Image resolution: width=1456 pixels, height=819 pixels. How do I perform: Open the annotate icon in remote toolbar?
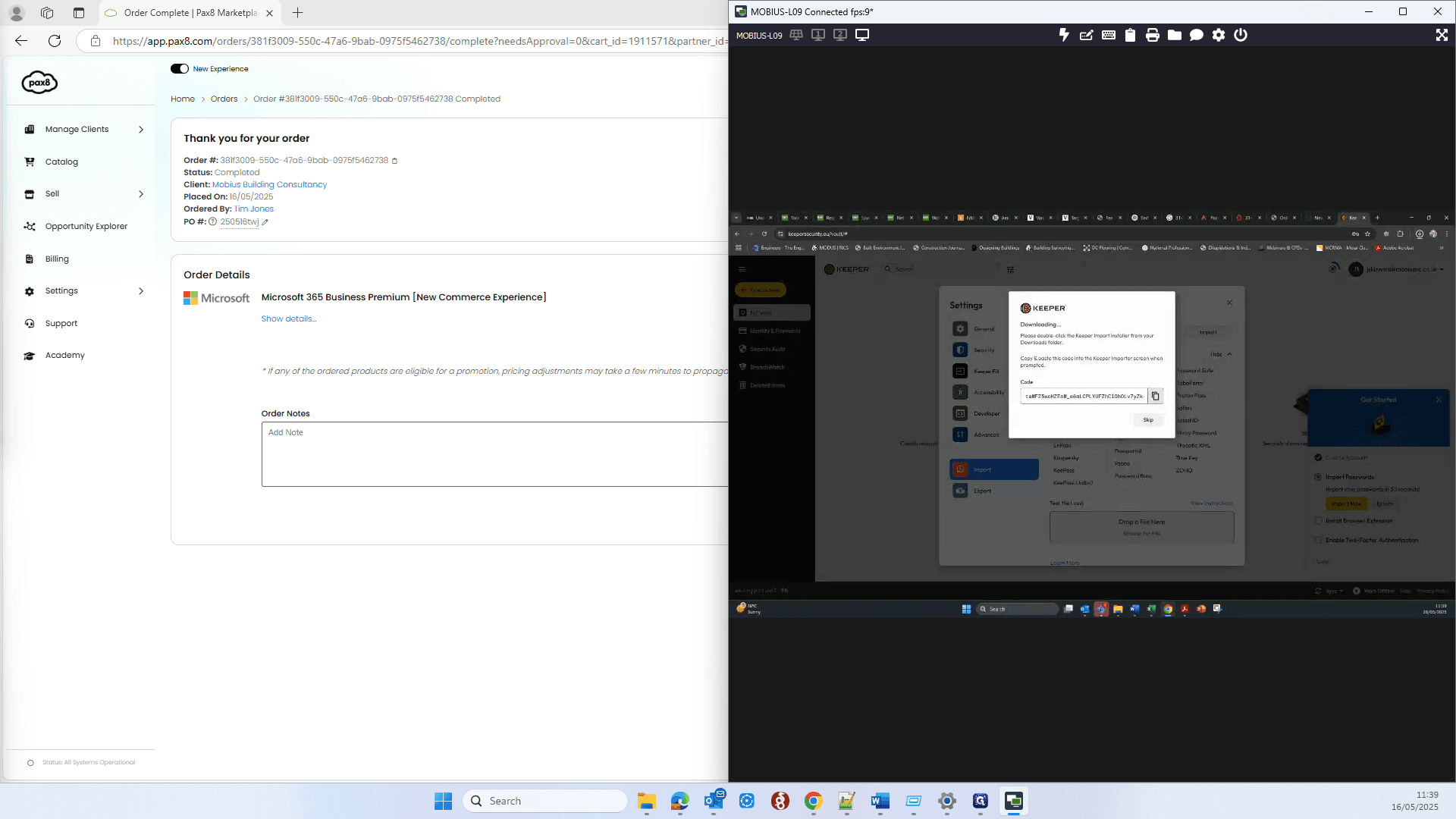pyautogui.click(x=1086, y=35)
